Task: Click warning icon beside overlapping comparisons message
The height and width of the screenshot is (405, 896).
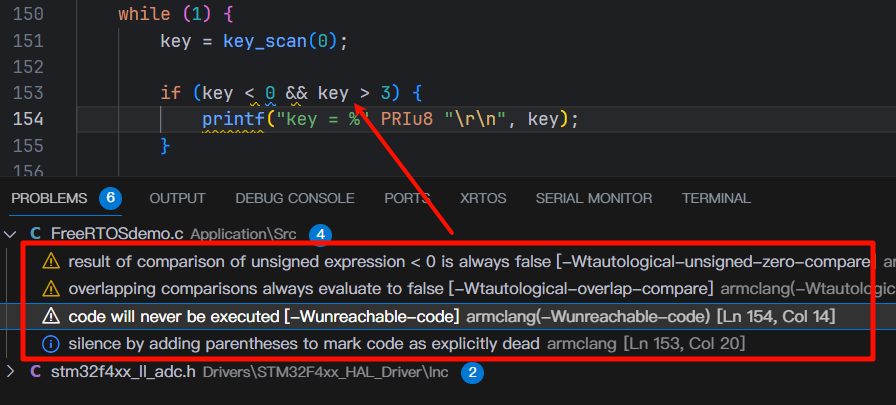Action: (x=51, y=289)
